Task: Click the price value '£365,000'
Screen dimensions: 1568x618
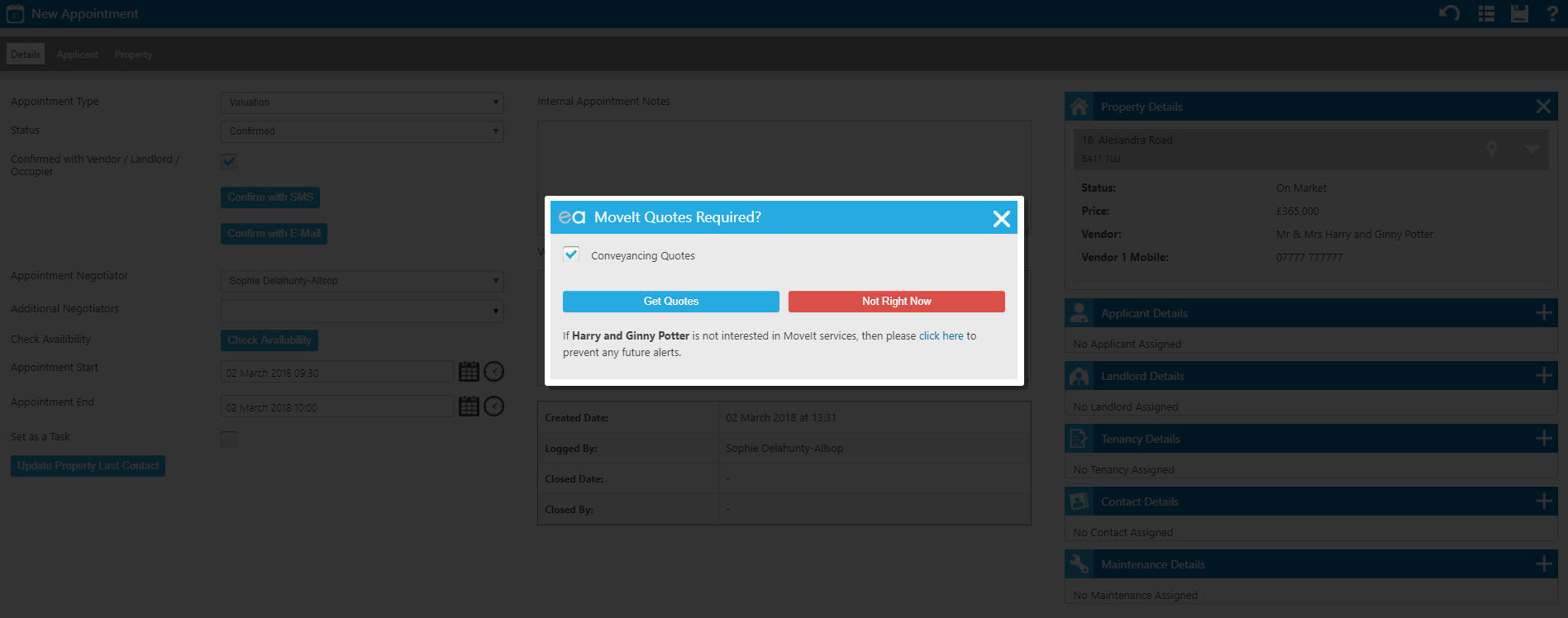Action: click(1298, 212)
